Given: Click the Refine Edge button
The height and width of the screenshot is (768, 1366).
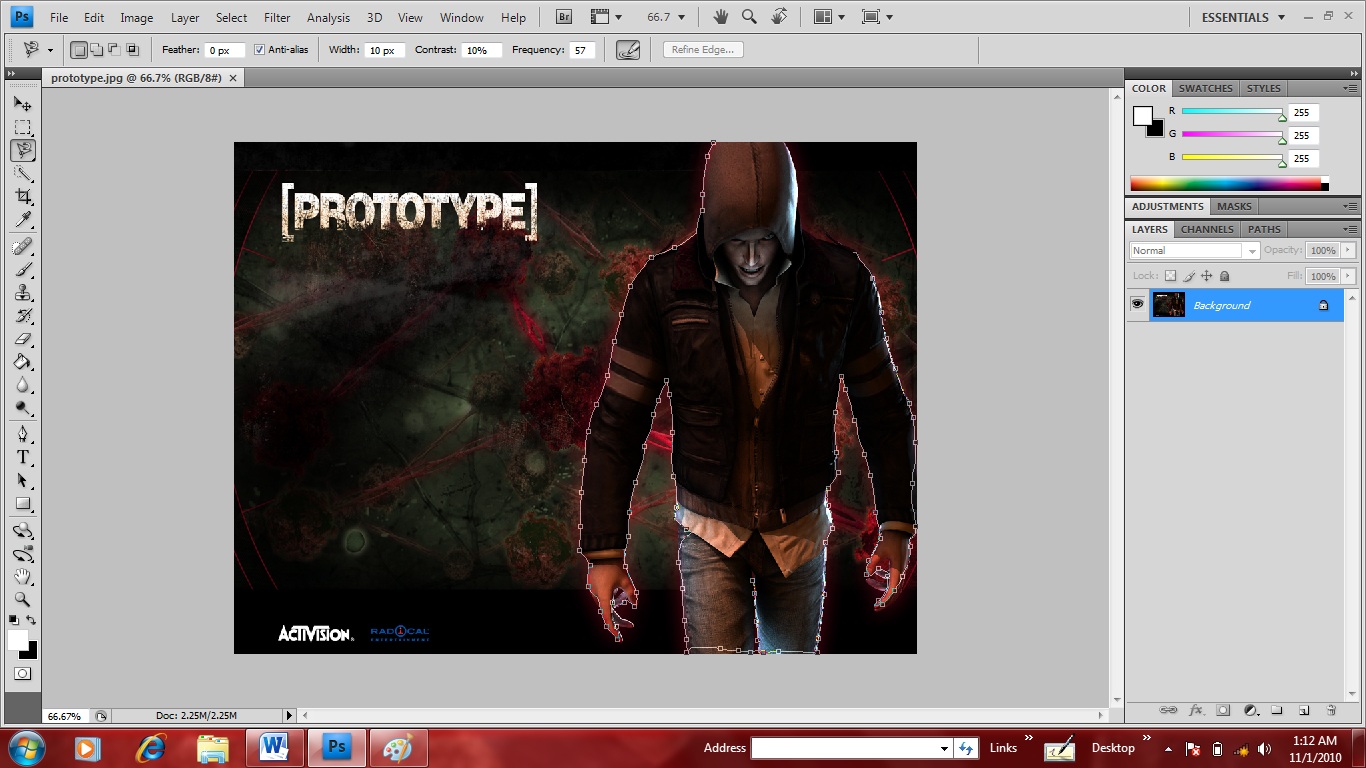Looking at the screenshot, I should pyautogui.click(x=703, y=50).
